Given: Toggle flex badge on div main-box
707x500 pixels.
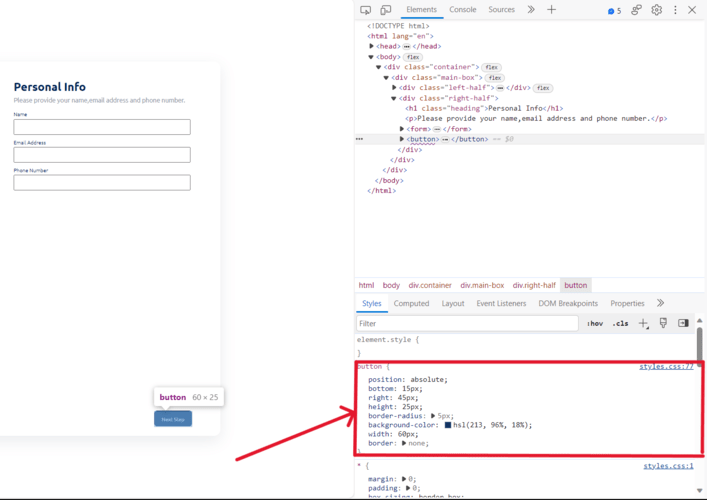Looking at the screenshot, I should 495,78.
